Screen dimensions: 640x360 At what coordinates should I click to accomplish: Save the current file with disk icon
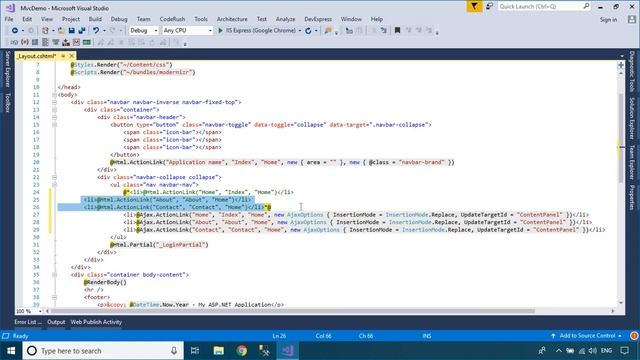pos(71,31)
